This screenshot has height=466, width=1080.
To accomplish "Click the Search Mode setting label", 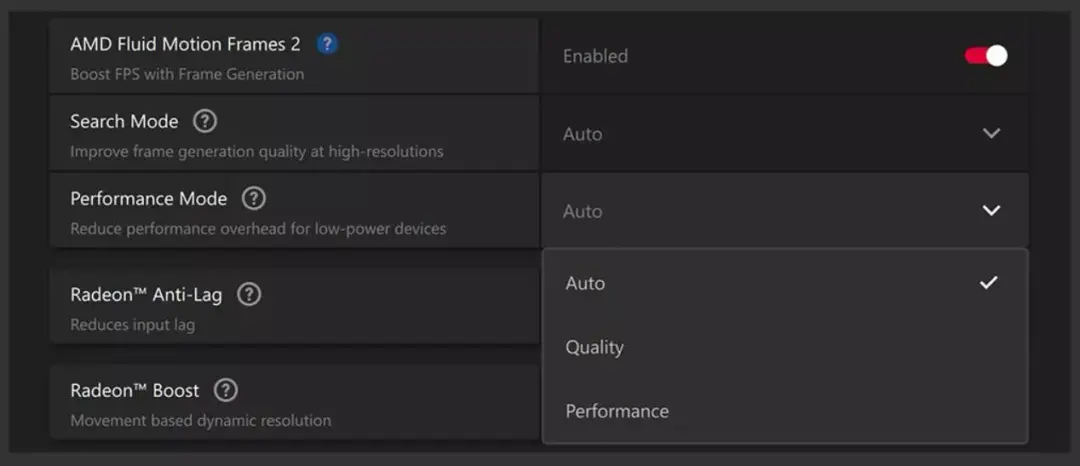I will coord(124,122).
